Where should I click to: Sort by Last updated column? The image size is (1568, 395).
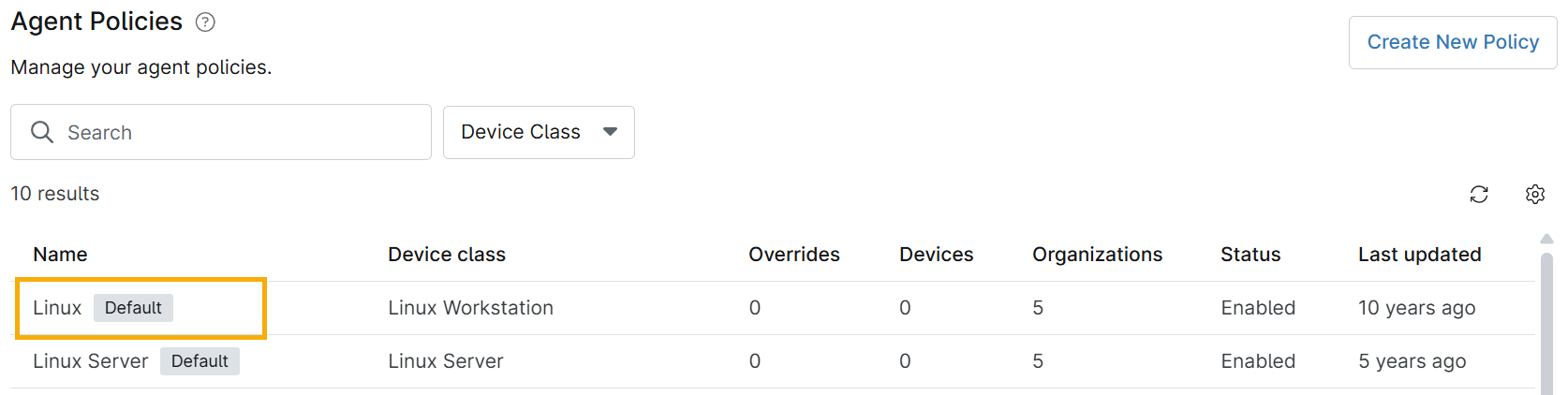click(1420, 255)
